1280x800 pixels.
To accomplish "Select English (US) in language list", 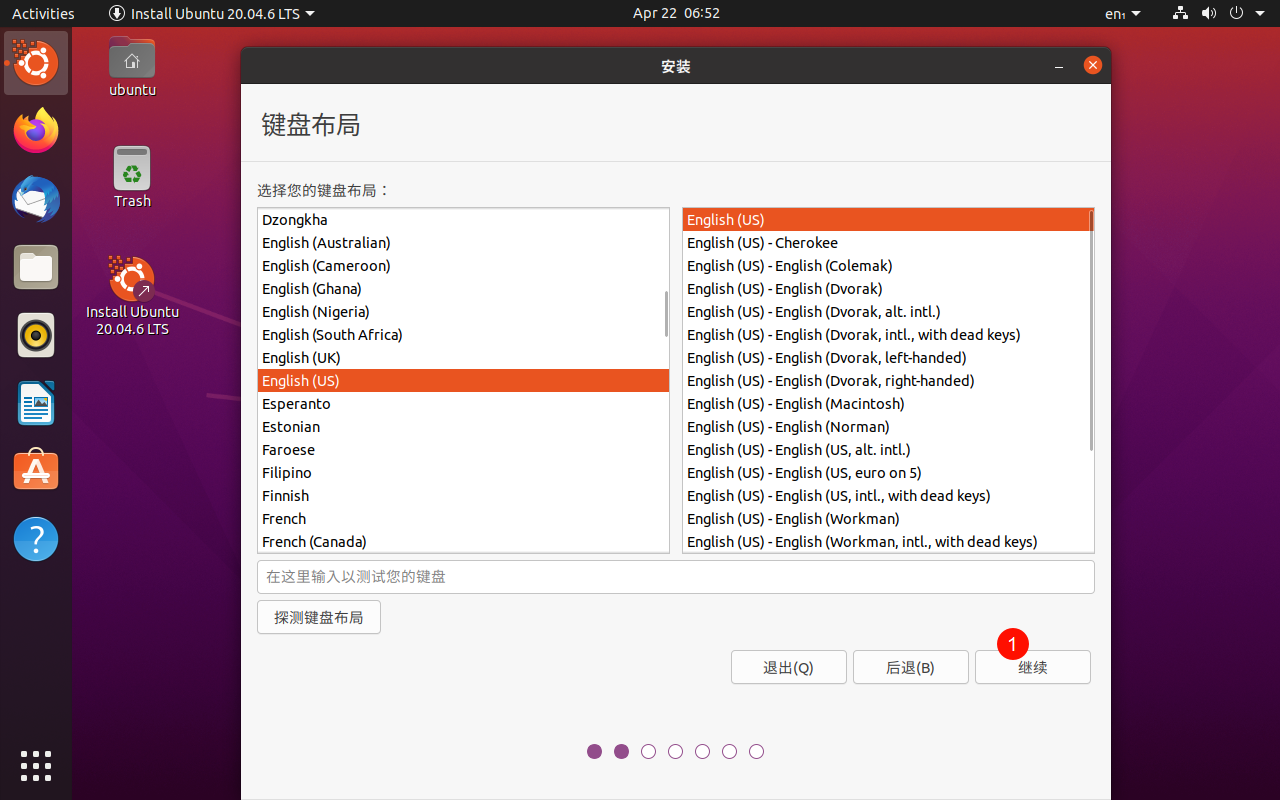I will pos(463,381).
